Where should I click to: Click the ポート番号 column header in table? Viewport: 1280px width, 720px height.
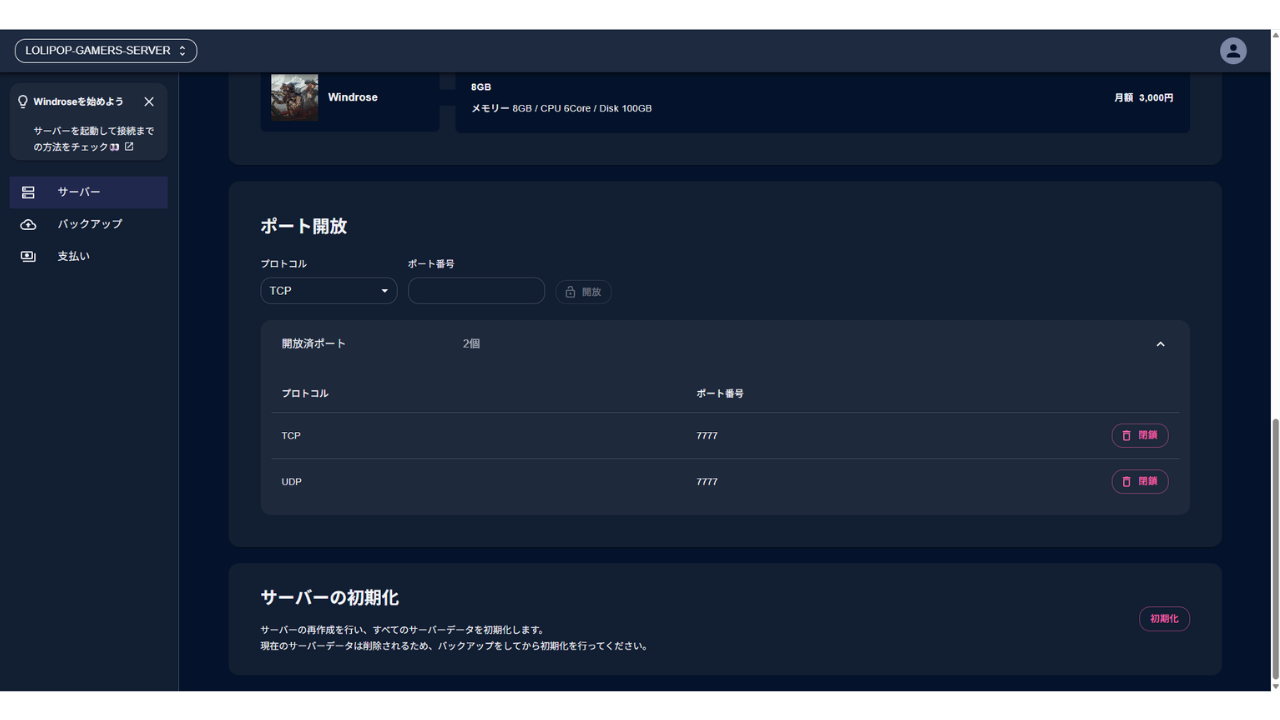click(x=720, y=394)
